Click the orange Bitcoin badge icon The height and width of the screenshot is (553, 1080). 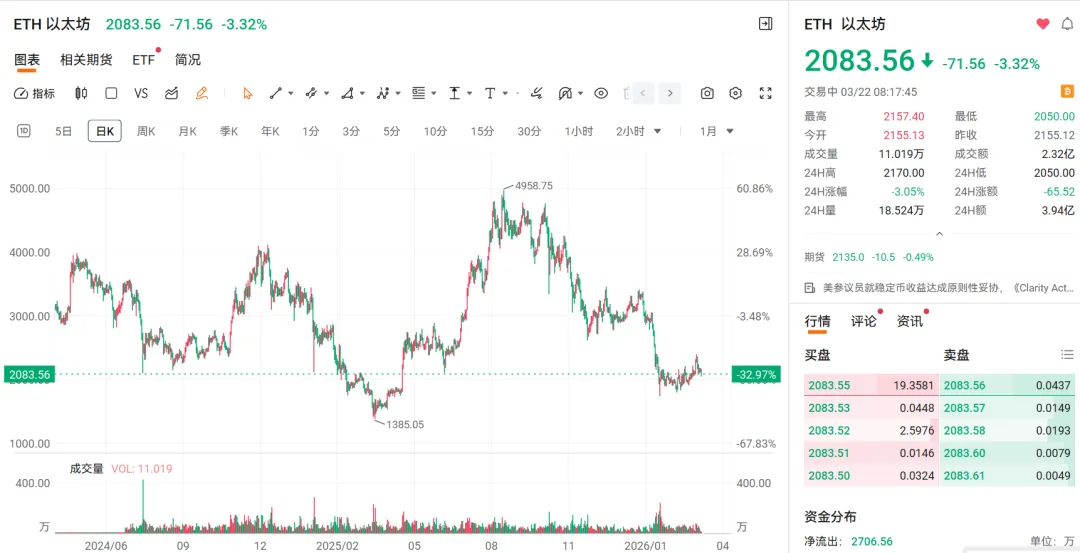pos(1068,92)
